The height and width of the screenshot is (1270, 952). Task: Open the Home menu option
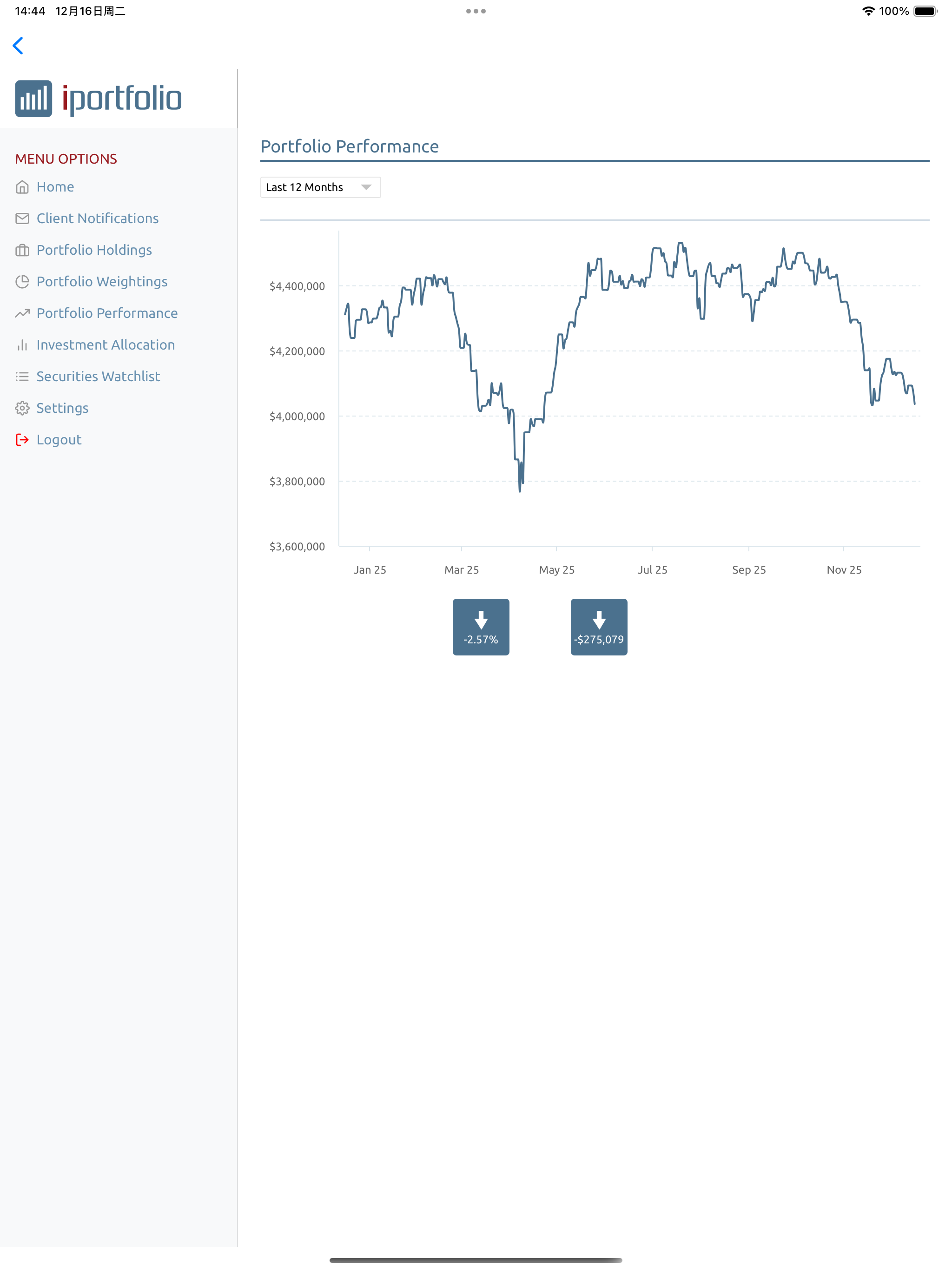[55, 187]
